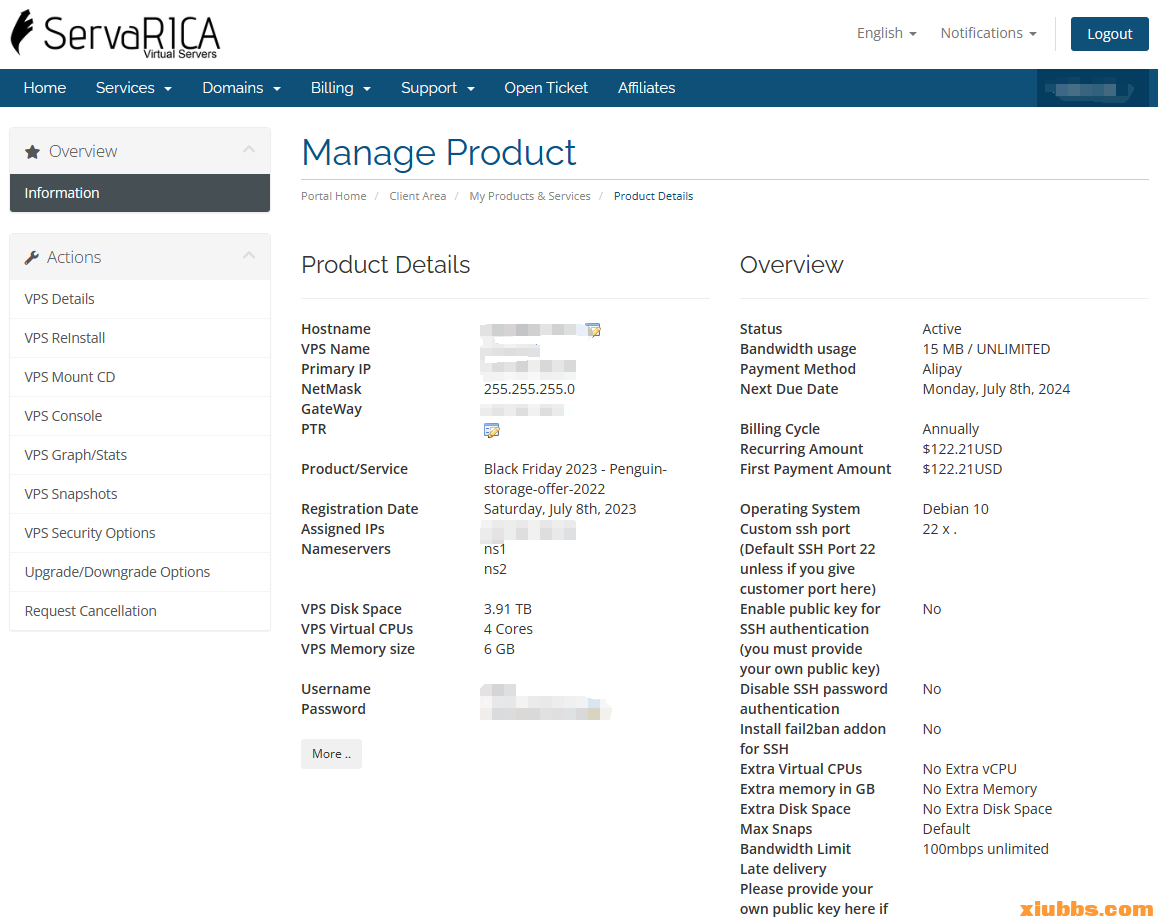Open the Notifications dropdown

tap(988, 33)
